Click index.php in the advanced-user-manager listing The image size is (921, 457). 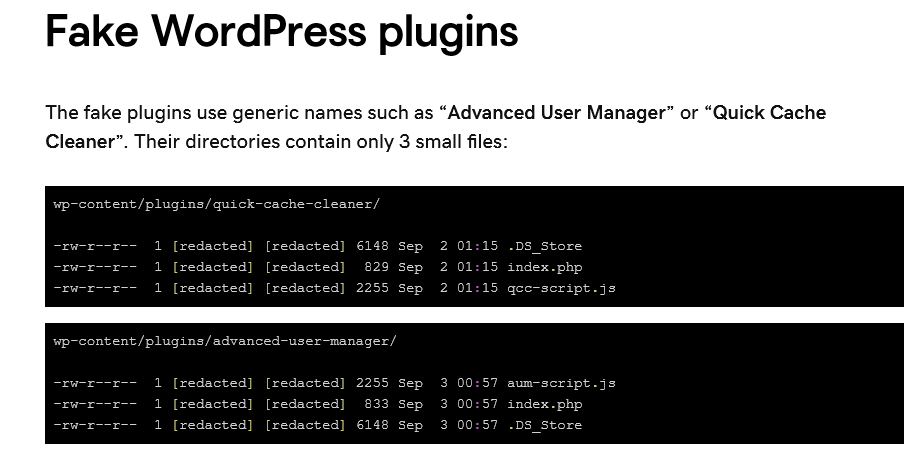click(544, 404)
